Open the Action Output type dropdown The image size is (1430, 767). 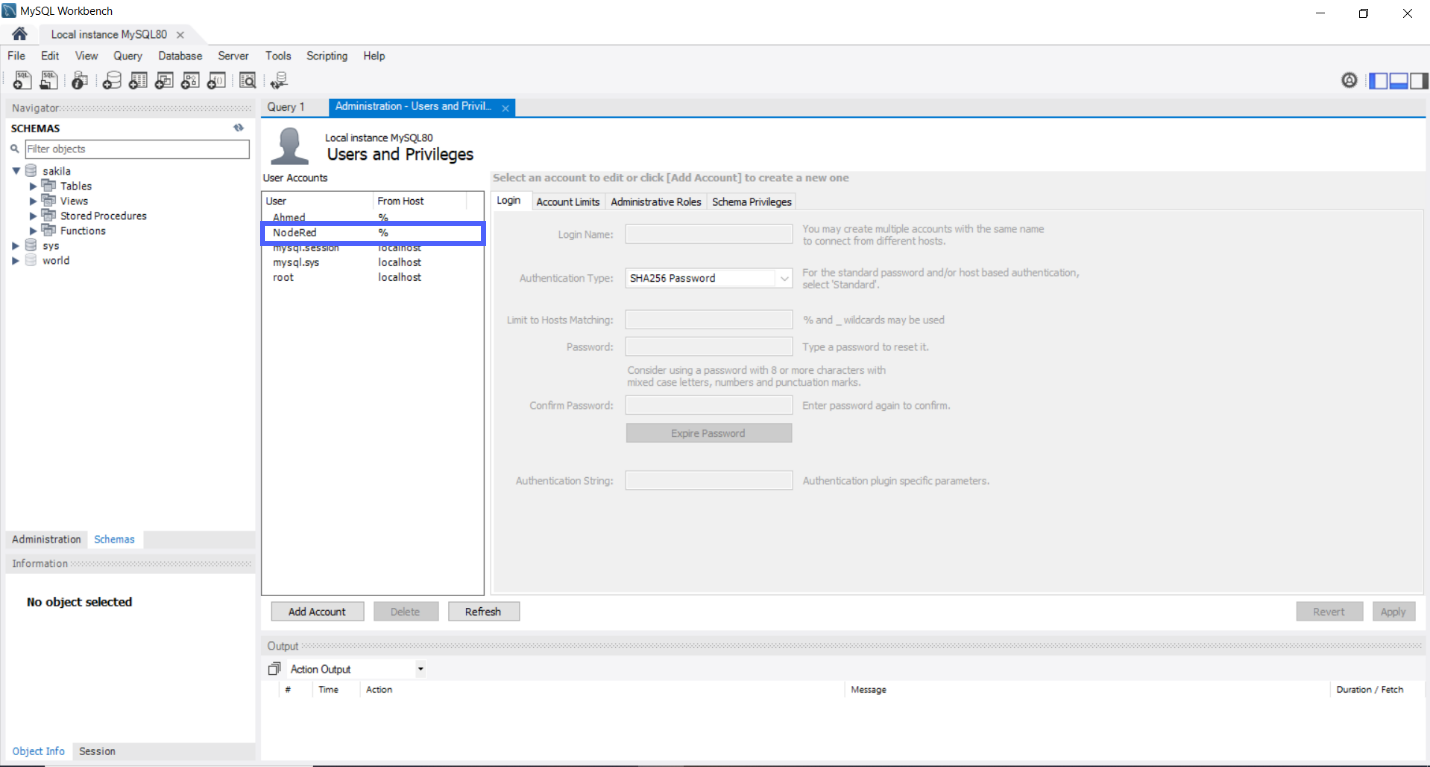[x=420, y=669]
